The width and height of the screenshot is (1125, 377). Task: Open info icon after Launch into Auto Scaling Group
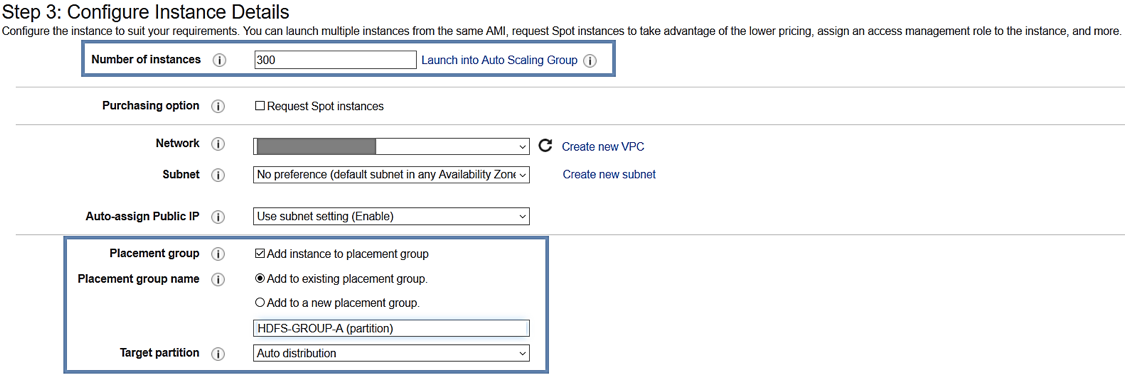tap(590, 61)
